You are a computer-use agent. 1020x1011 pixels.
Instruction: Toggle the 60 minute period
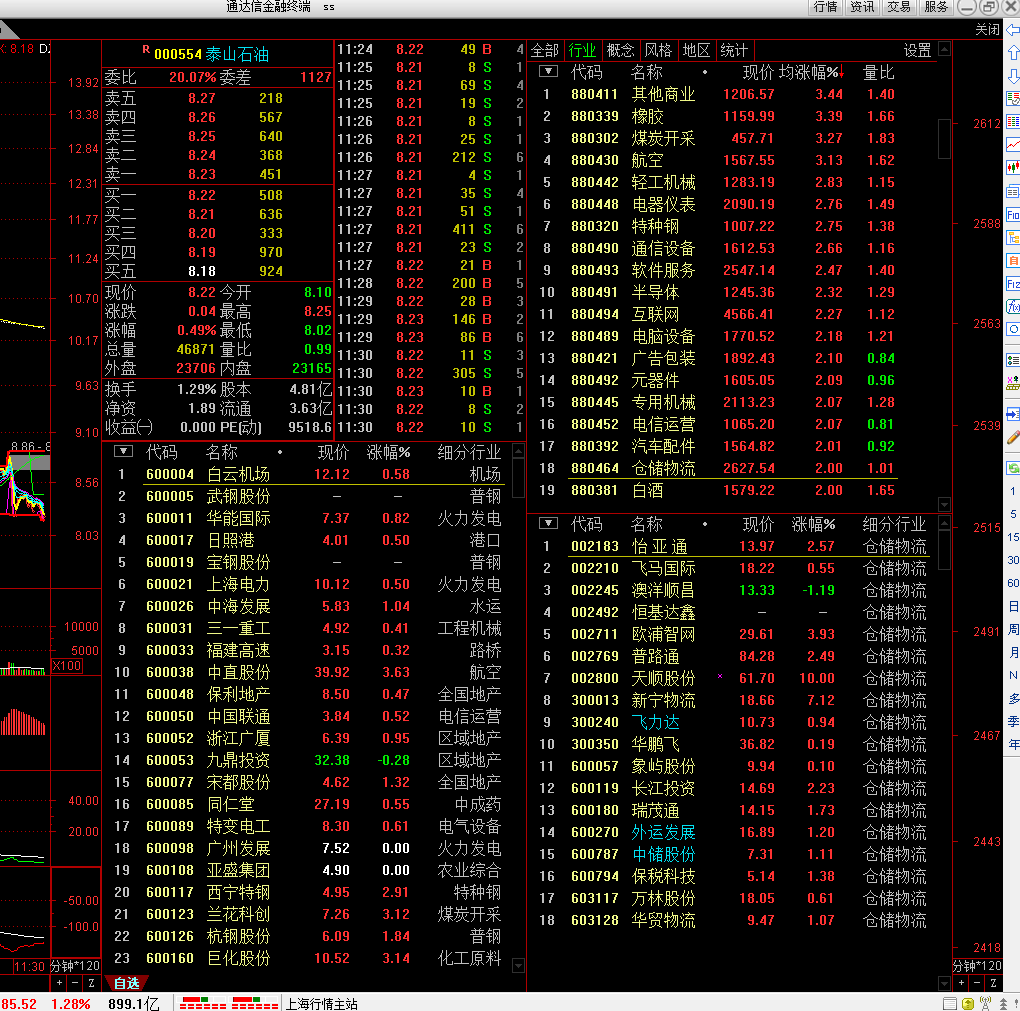point(1013,583)
